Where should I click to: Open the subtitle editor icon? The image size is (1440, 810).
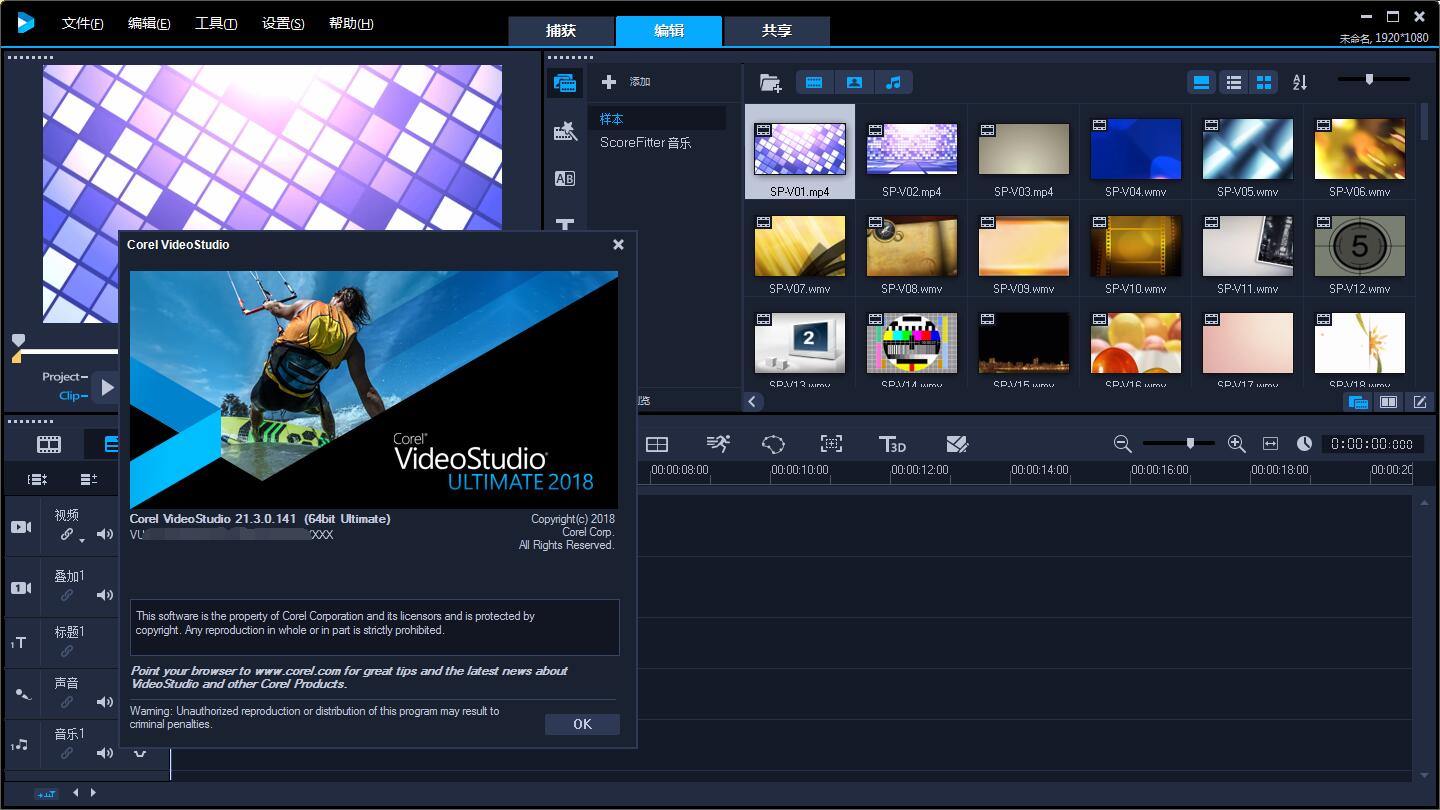pos(957,444)
